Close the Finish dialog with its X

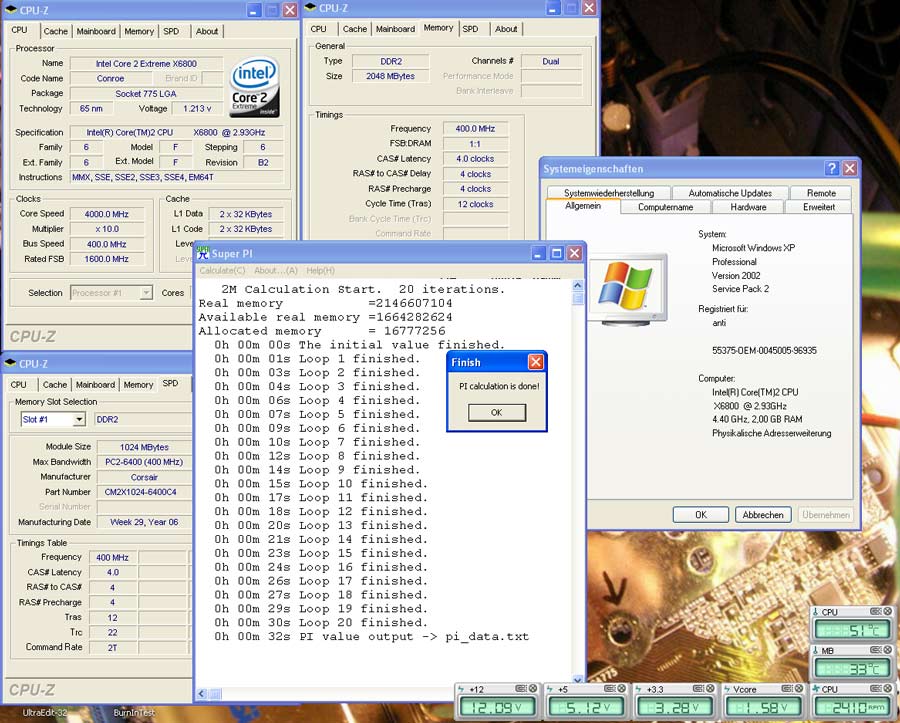point(536,362)
